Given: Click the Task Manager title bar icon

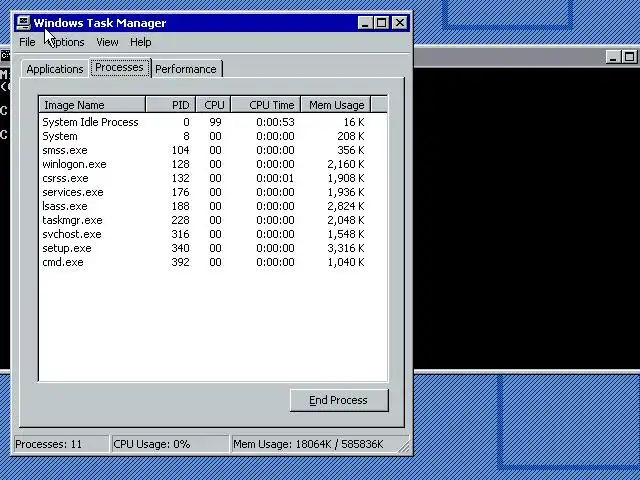Looking at the screenshot, I should pos(23,22).
